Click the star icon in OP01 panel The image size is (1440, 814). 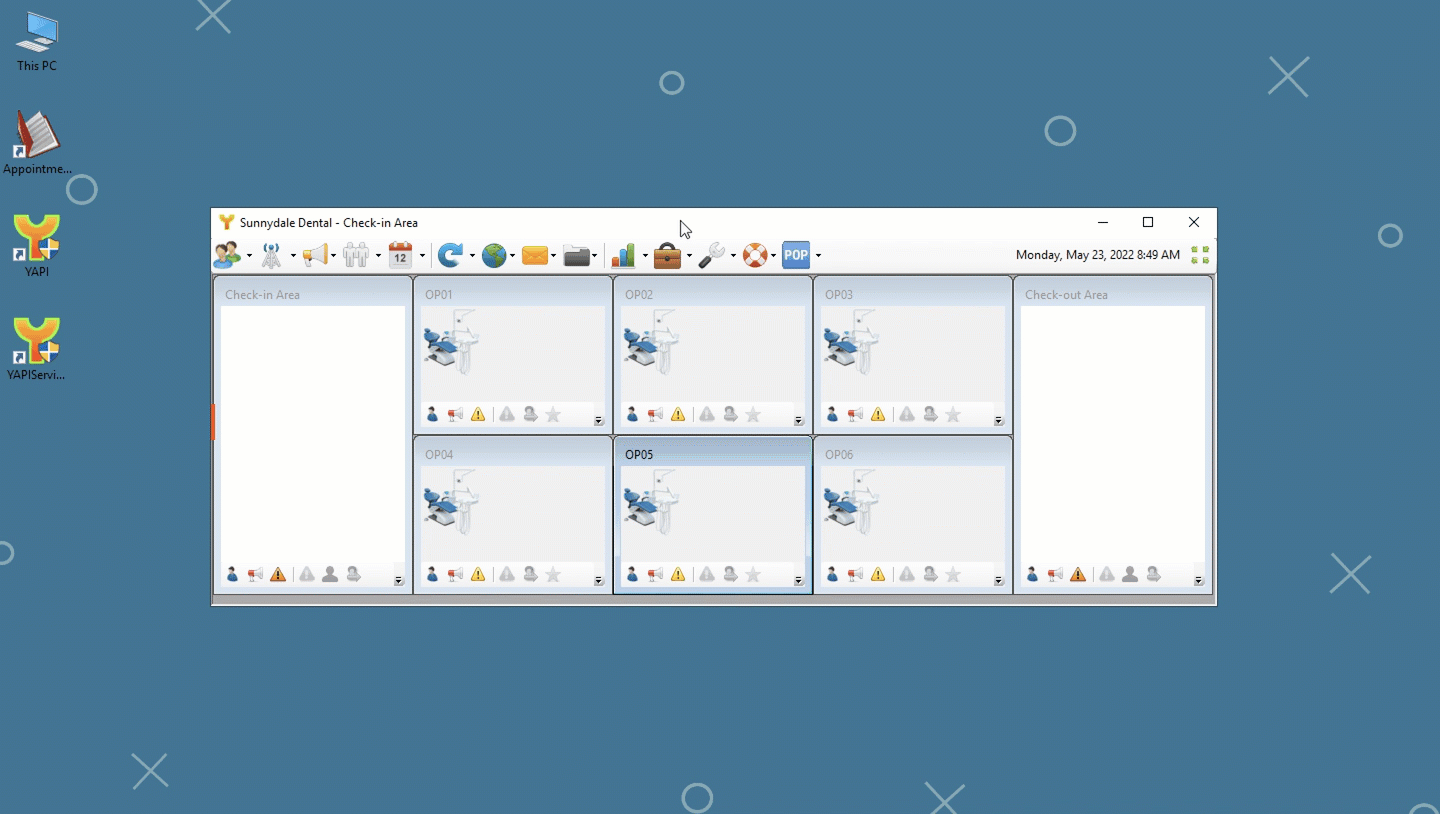553,414
